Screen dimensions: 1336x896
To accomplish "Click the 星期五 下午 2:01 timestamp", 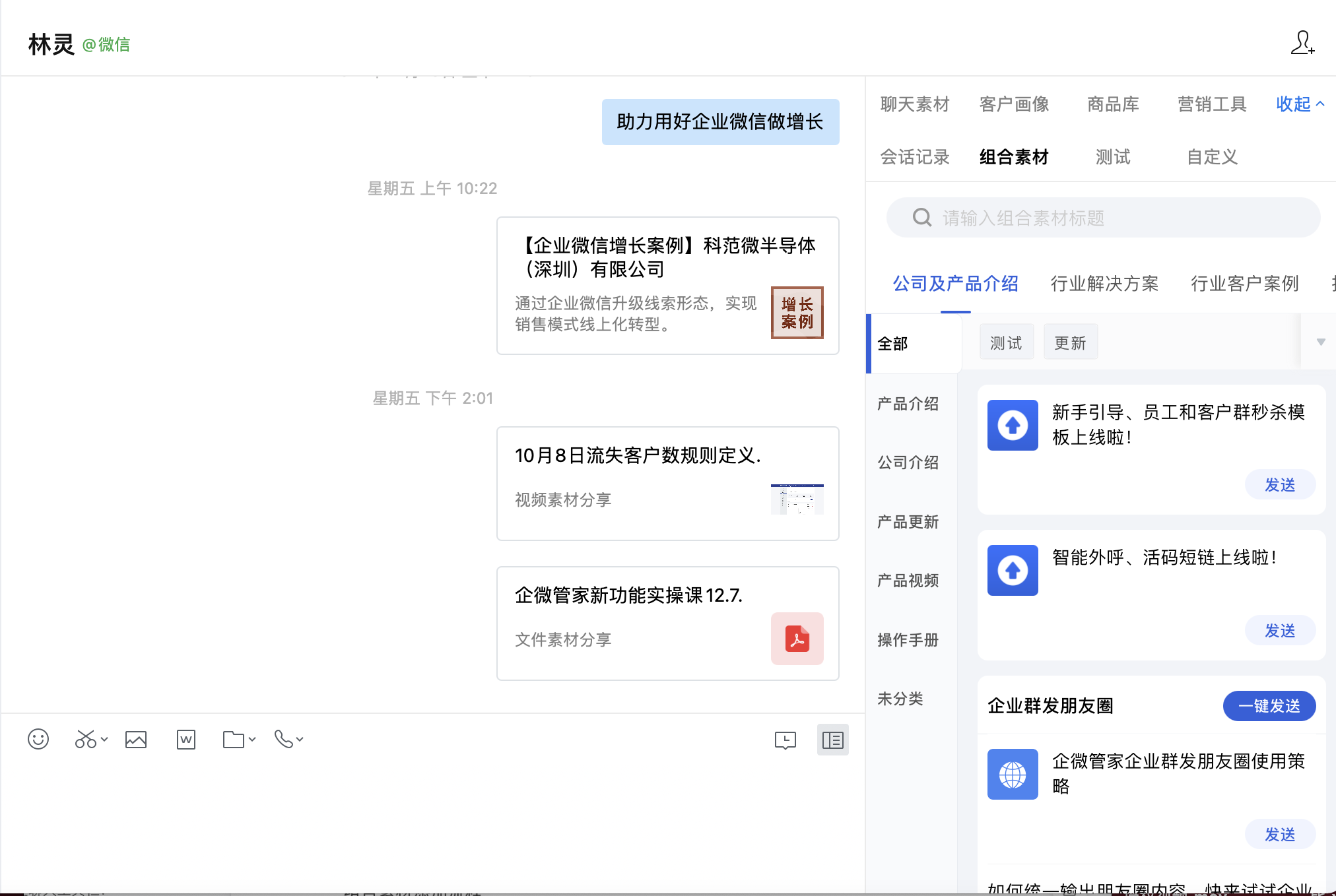I will (x=433, y=398).
